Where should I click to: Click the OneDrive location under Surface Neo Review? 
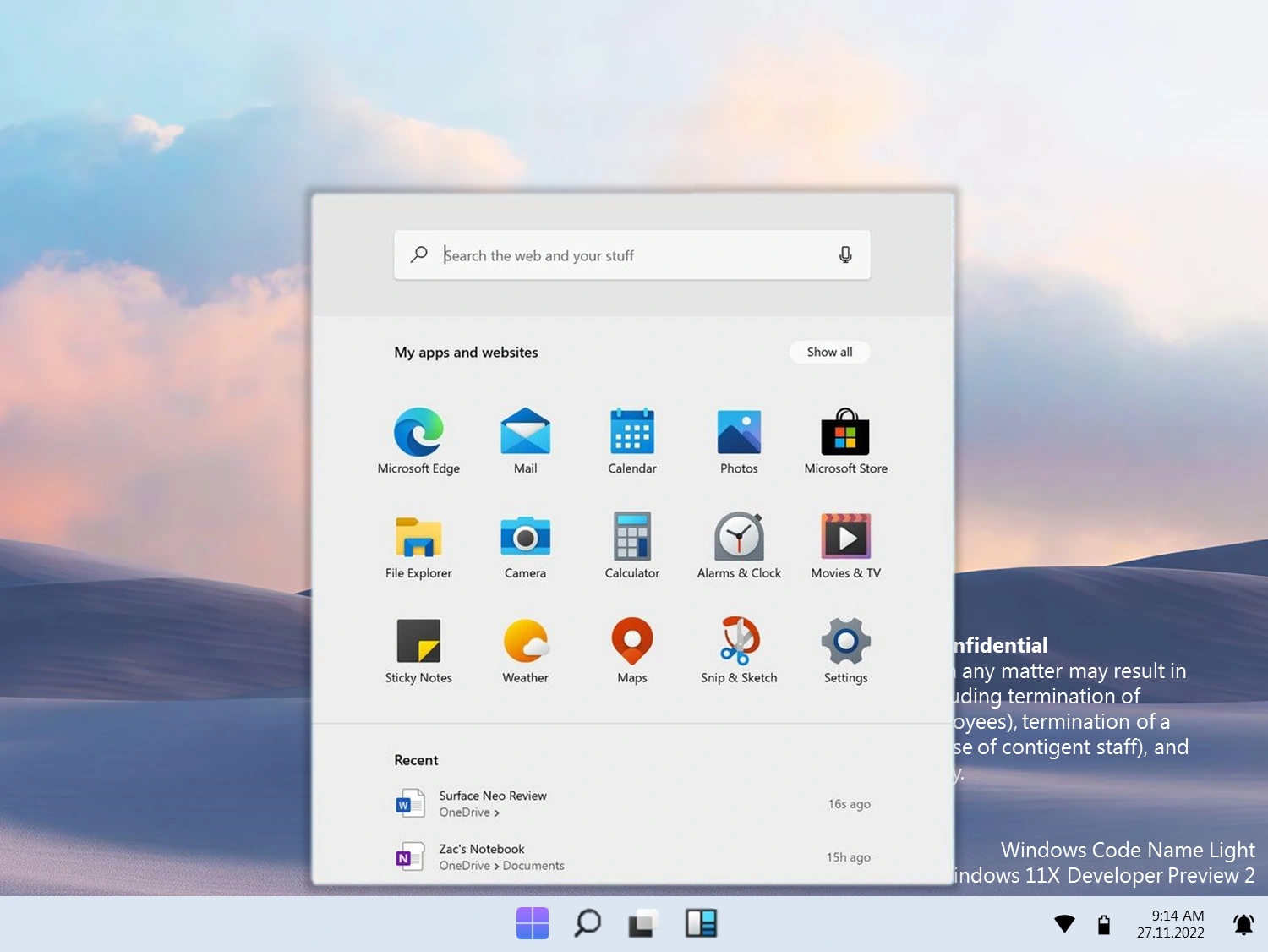469,812
